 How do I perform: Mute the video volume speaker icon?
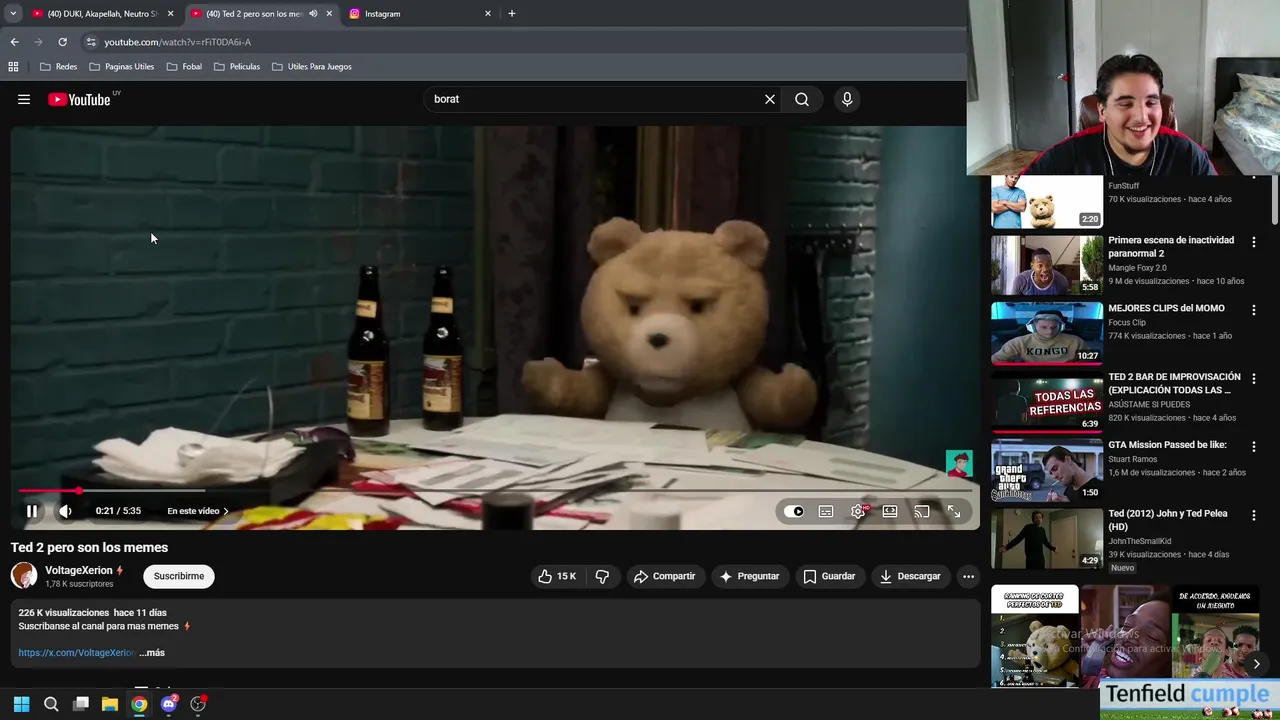click(65, 511)
